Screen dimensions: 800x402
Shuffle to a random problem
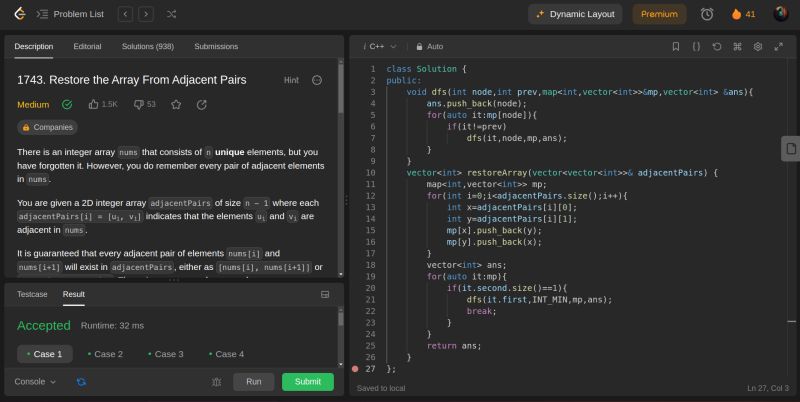tap(172, 14)
